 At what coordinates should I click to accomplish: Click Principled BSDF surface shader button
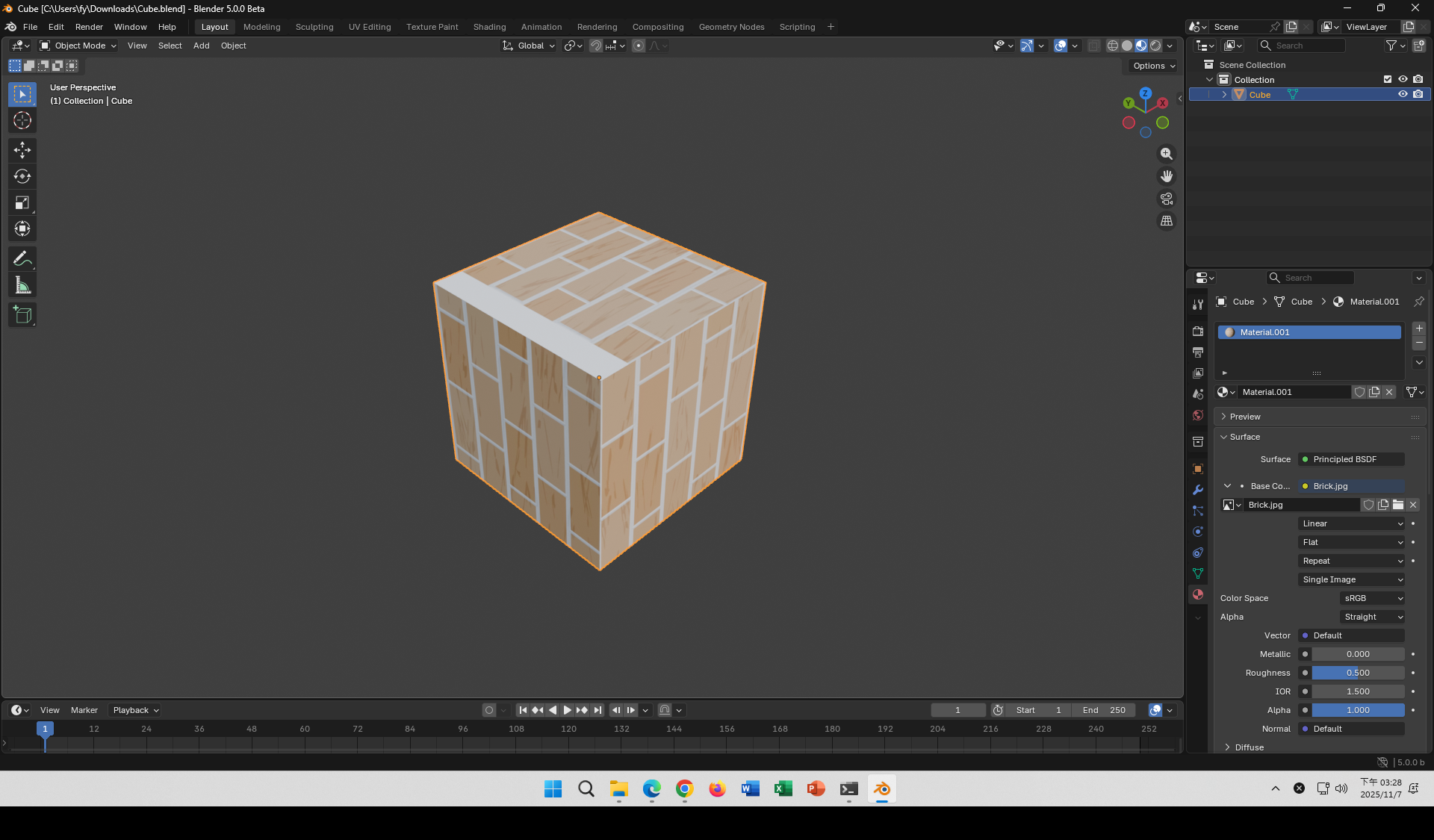1351,459
